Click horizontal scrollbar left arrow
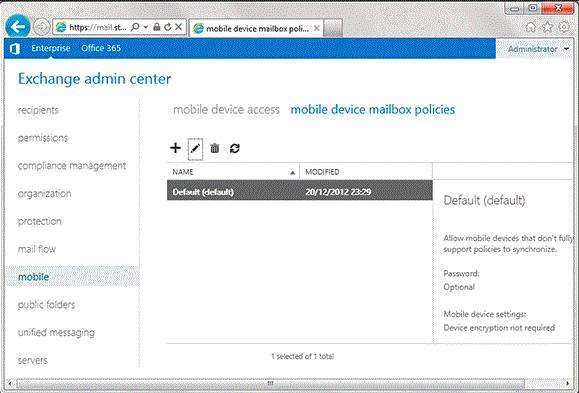This screenshot has width=579, height=393. pyautogui.click(x=10, y=383)
